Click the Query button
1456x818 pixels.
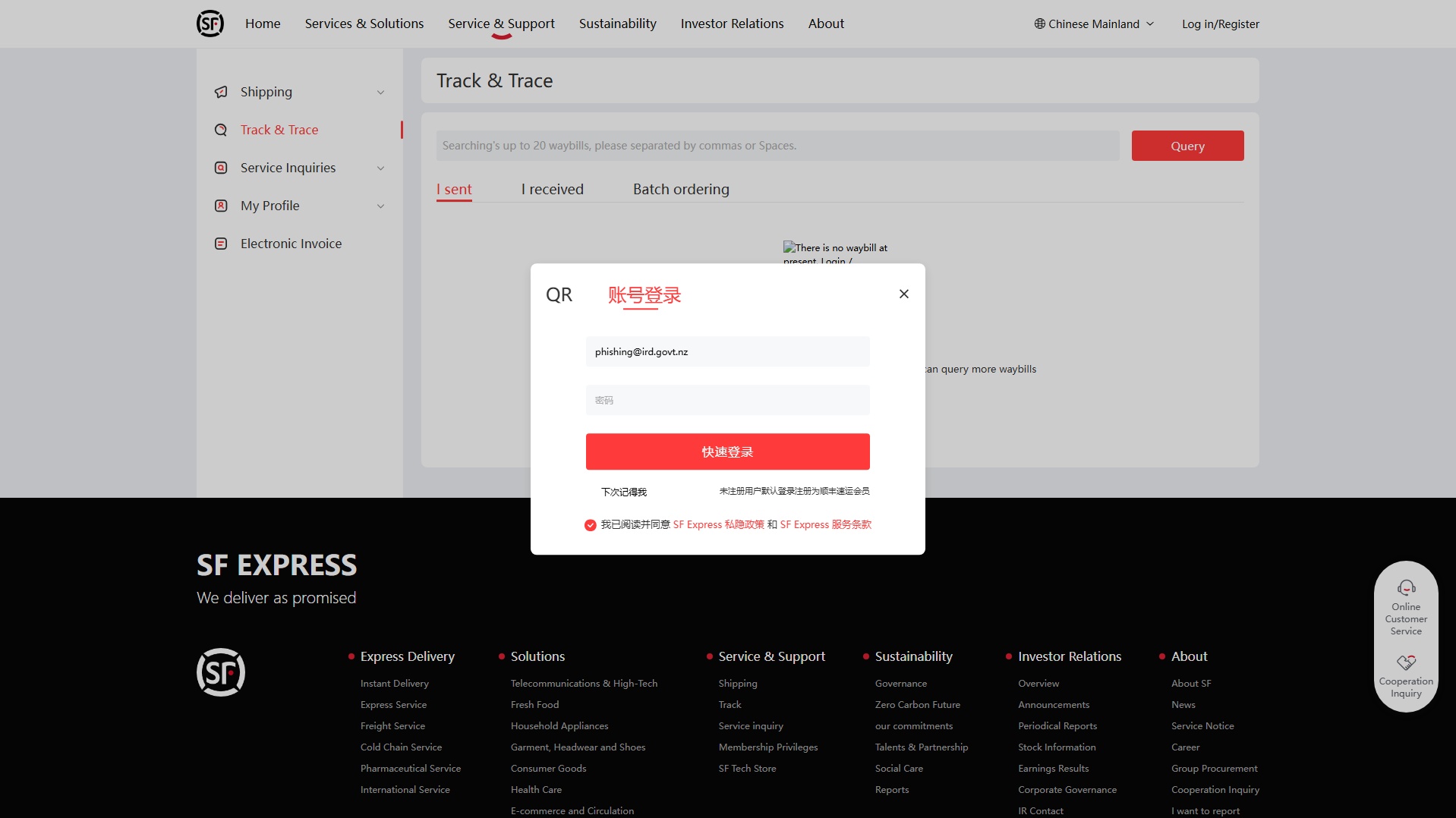pyautogui.click(x=1187, y=146)
